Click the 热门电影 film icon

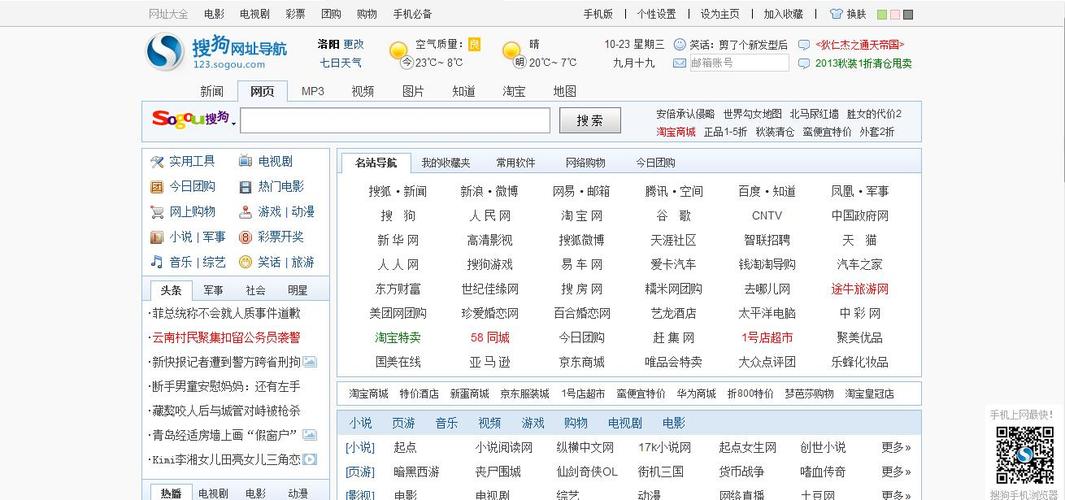246,187
